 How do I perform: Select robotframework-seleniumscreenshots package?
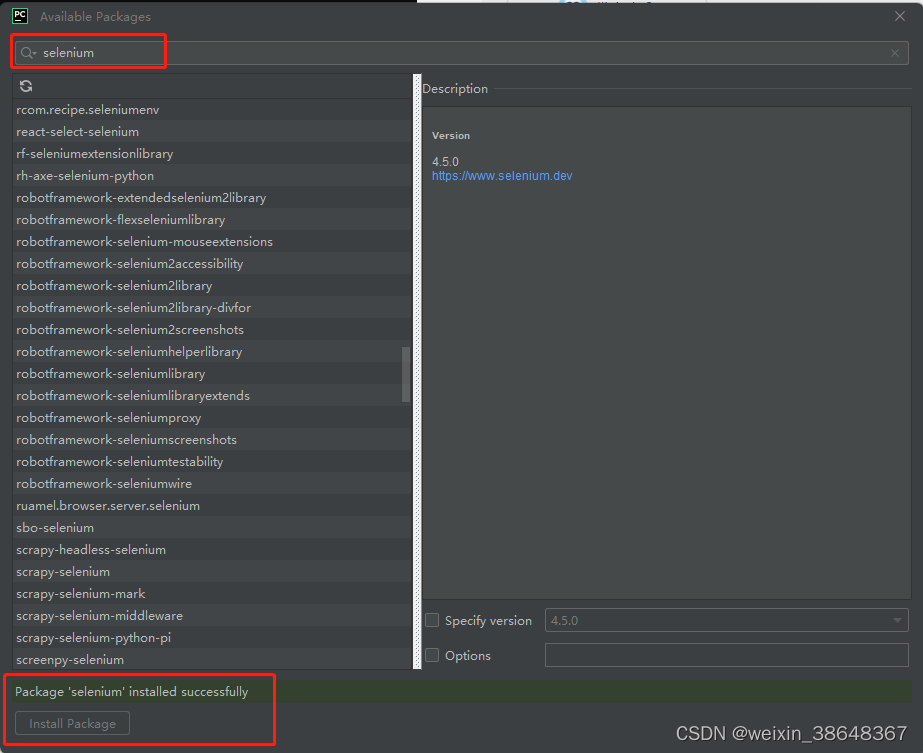coord(212,440)
